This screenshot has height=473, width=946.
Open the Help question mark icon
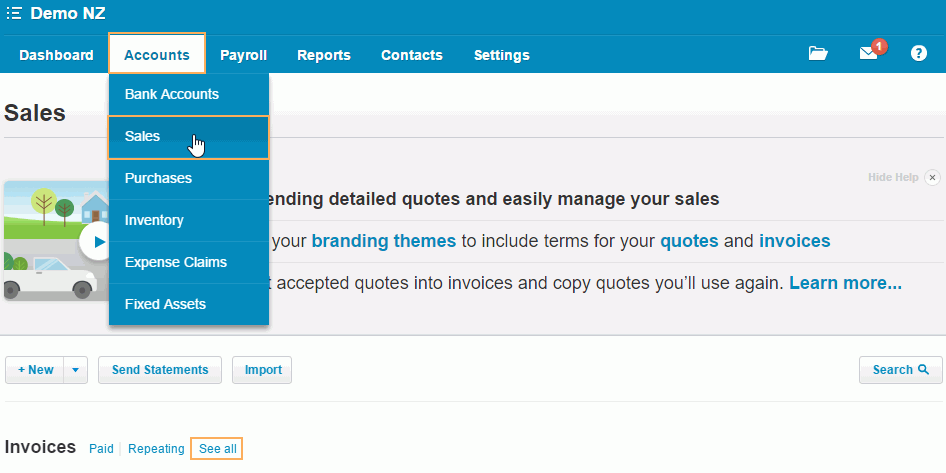click(x=918, y=54)
